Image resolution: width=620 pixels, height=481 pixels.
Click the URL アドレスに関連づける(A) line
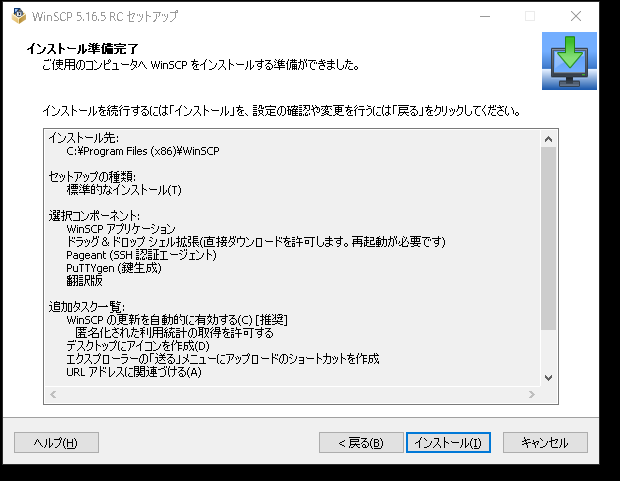133,372
